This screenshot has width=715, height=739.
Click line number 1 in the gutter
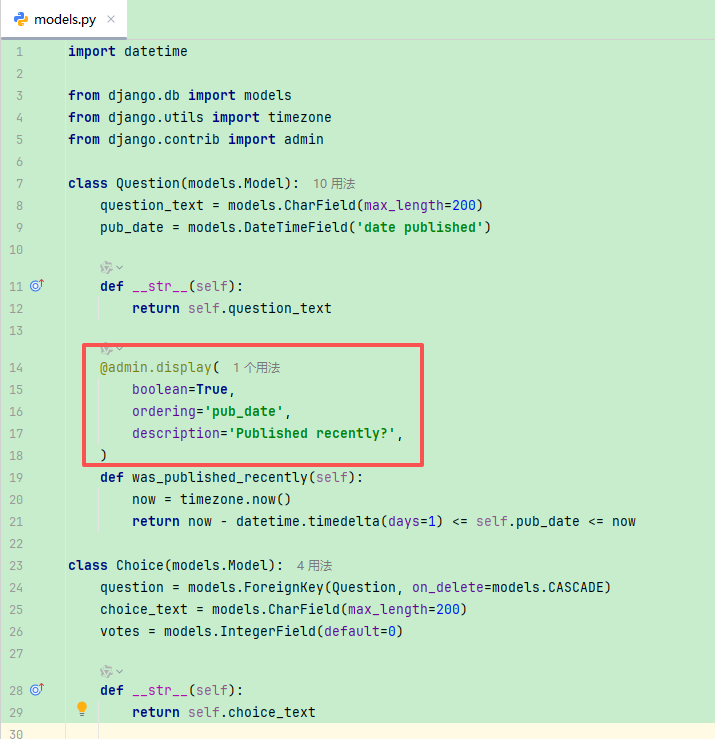tap(19, 51)
